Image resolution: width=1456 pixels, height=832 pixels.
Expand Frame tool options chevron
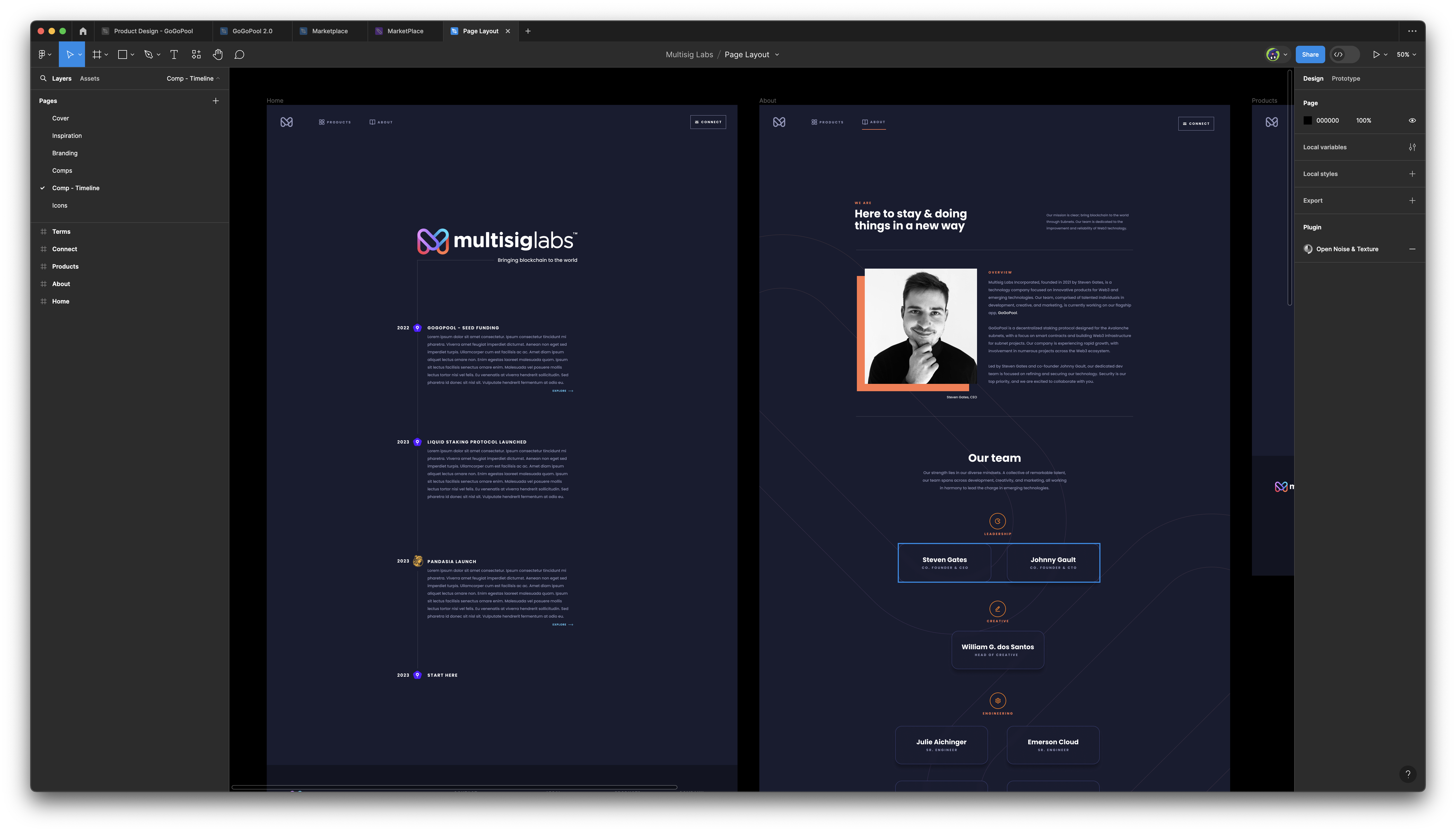(106, 55)
